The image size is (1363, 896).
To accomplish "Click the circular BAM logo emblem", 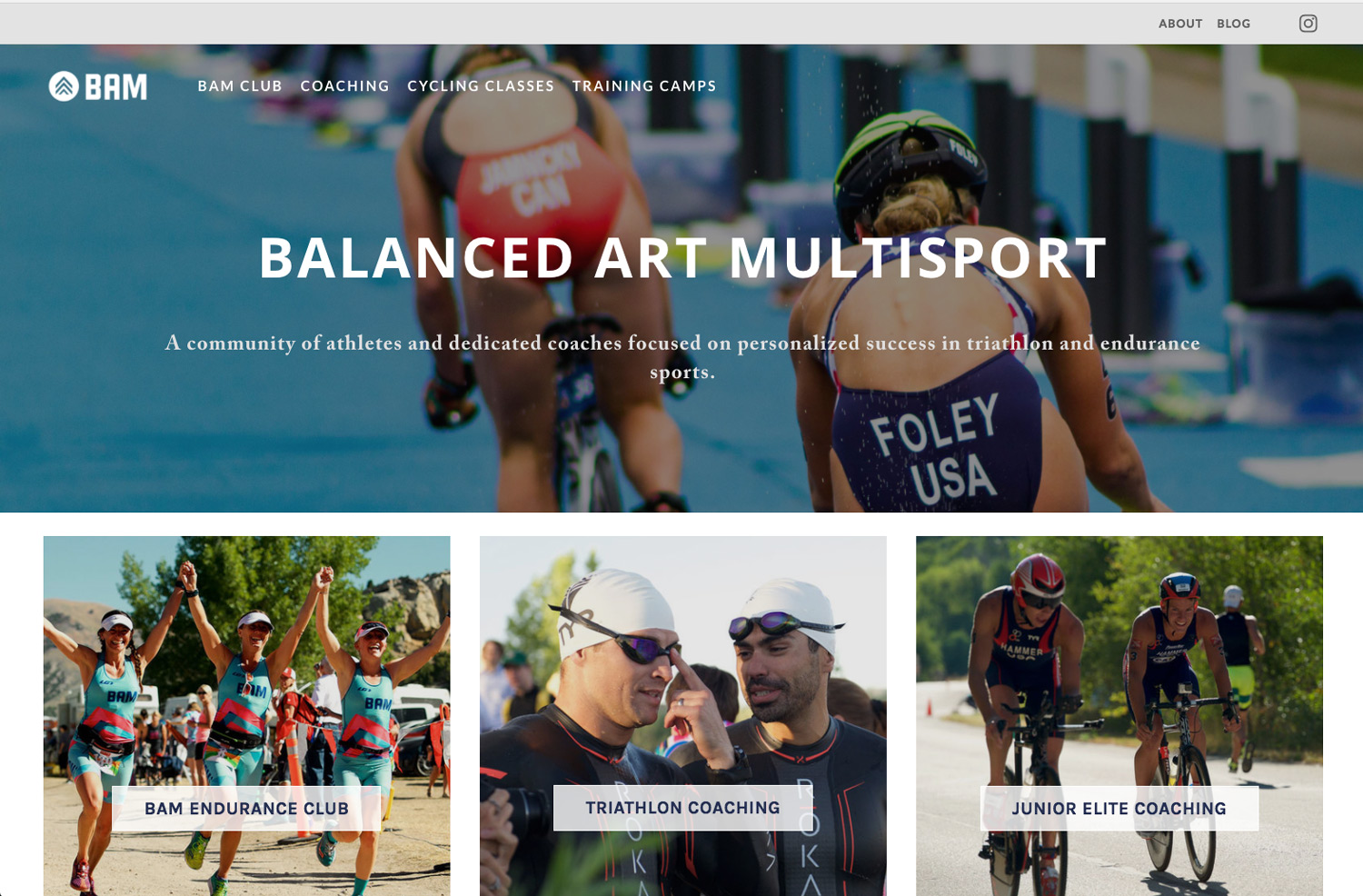I will tap(64, 86).
